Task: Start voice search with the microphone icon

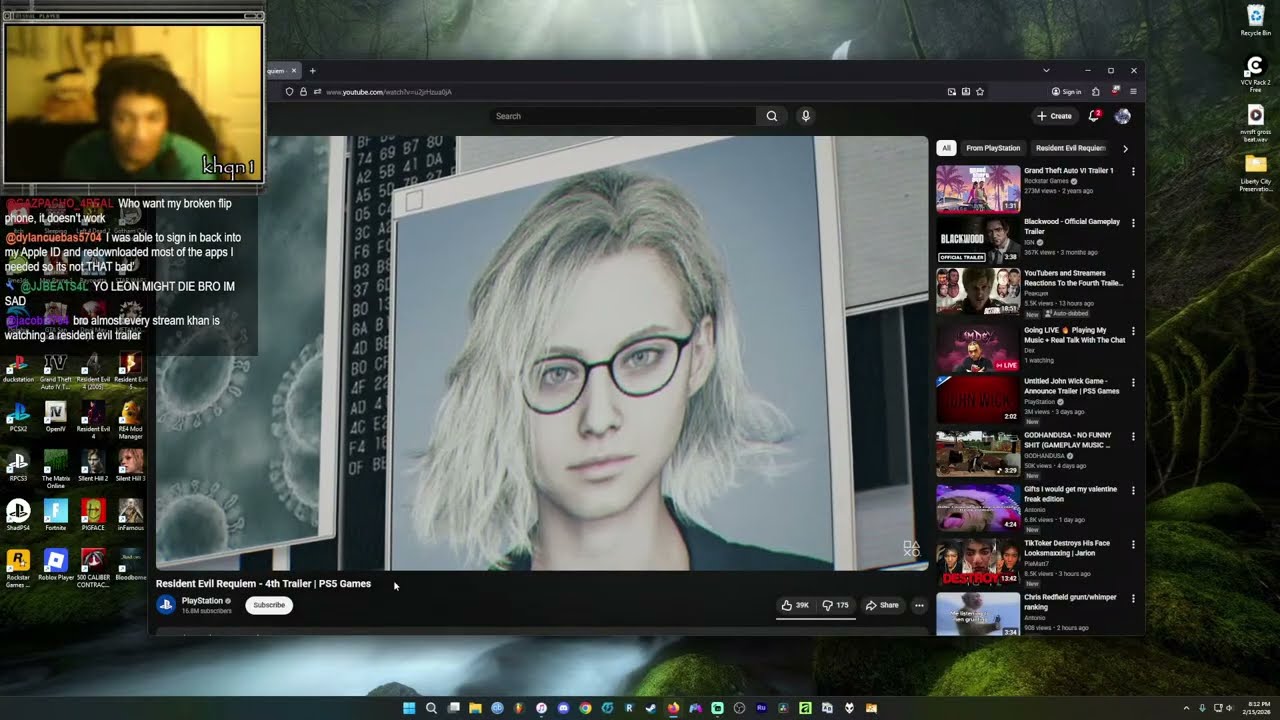Action: (805, 116)
